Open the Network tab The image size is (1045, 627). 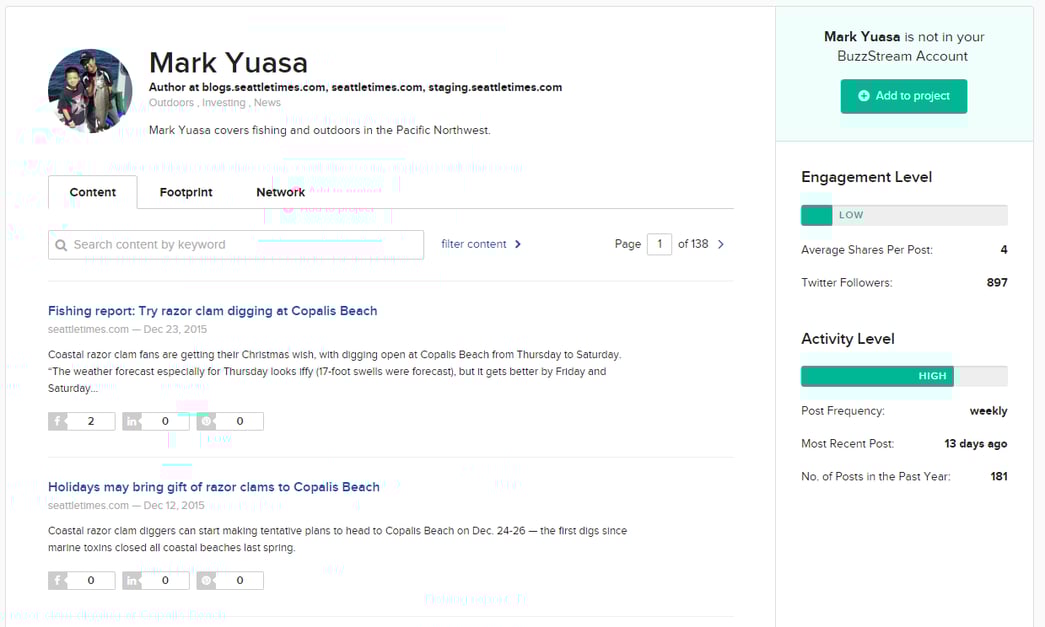[x=281, y=192]
